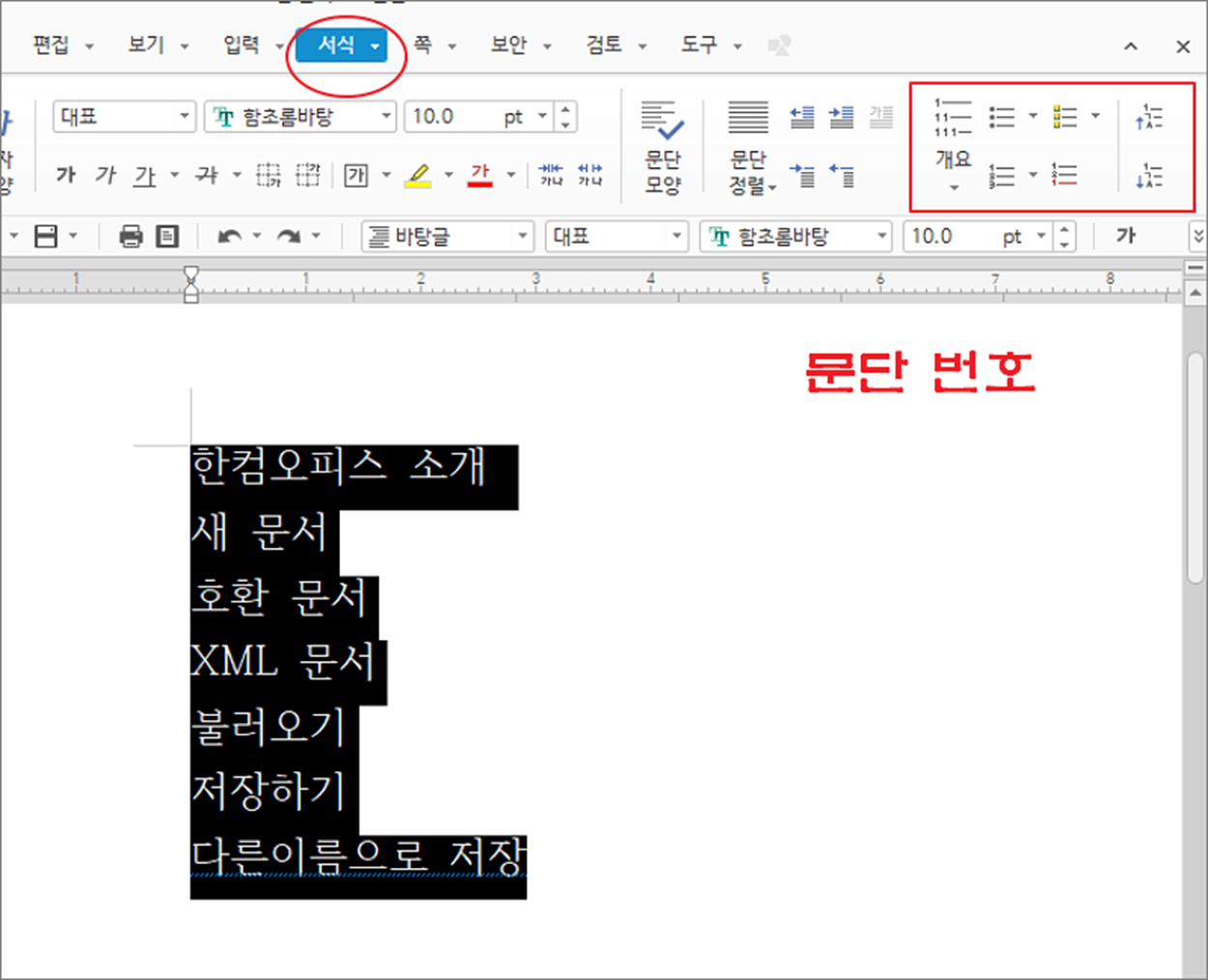The height and width of the screenshot is (980, 1208).
Task: Apply the yellow picture bullet list icon
Action: pos(1065,117)
